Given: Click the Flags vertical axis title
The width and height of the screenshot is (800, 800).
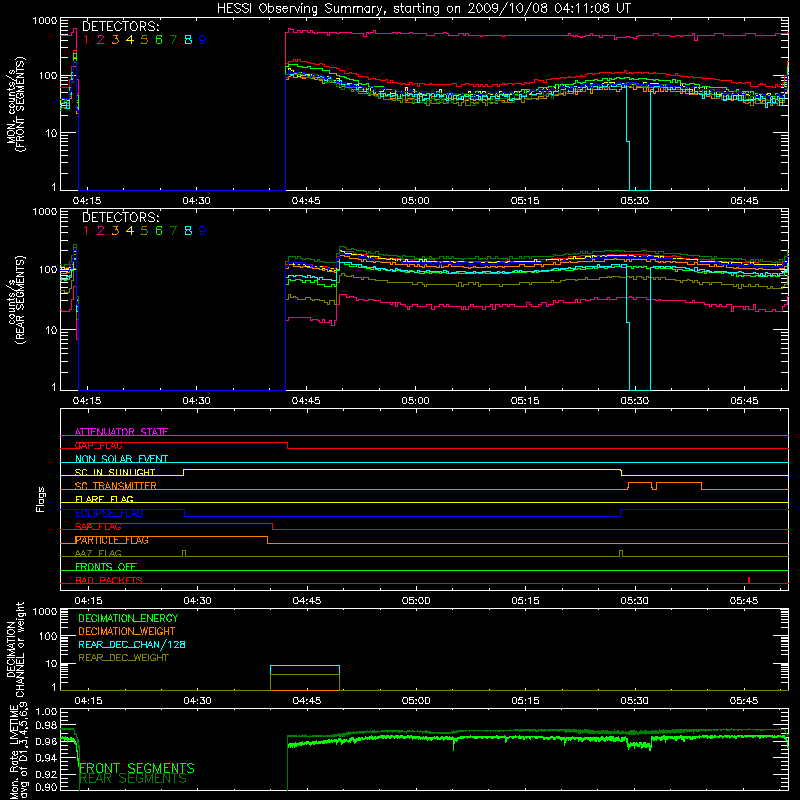Looking at the screenshot, I should click(x=41, y=499).
